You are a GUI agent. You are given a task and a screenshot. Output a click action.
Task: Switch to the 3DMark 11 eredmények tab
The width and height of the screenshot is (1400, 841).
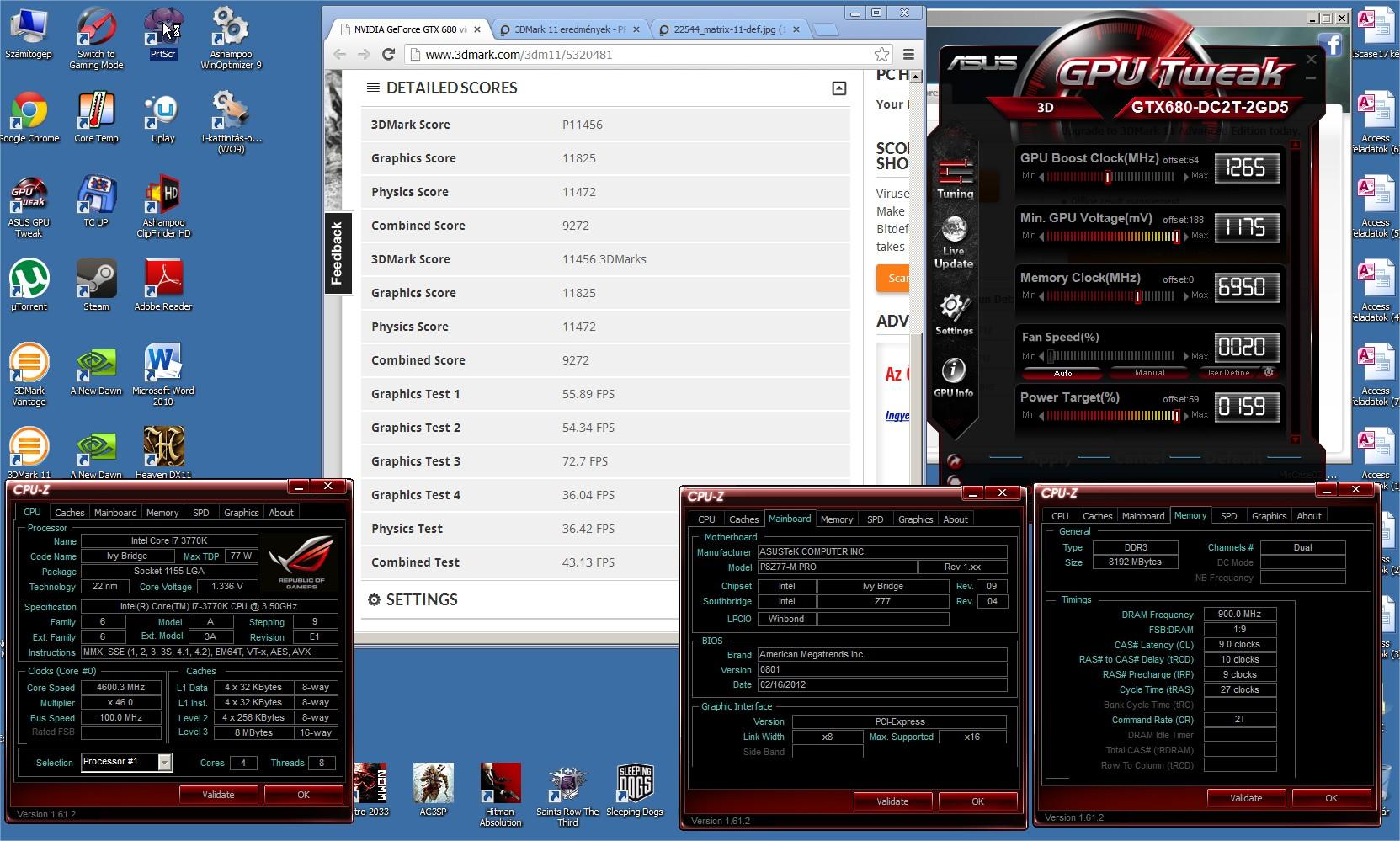tap(570, 29)
